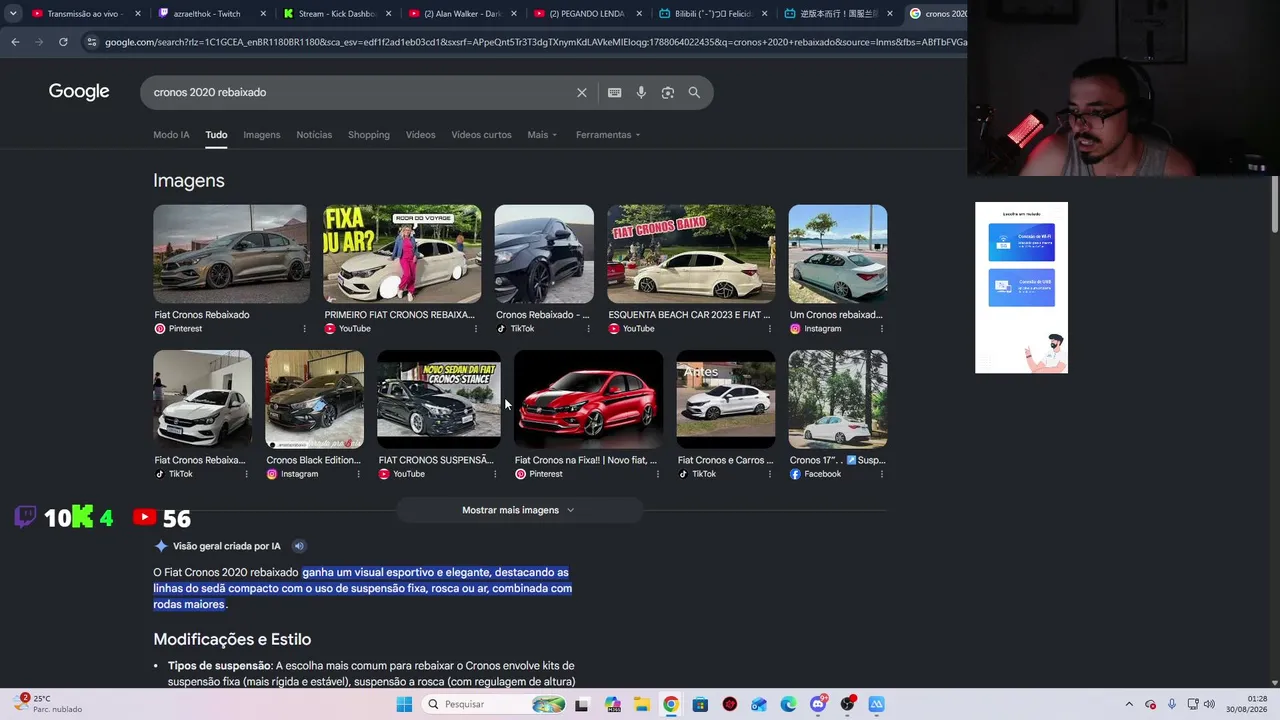Go to the Google home logo
This screenshot has width=1280, height=720.
coord(79,92)
